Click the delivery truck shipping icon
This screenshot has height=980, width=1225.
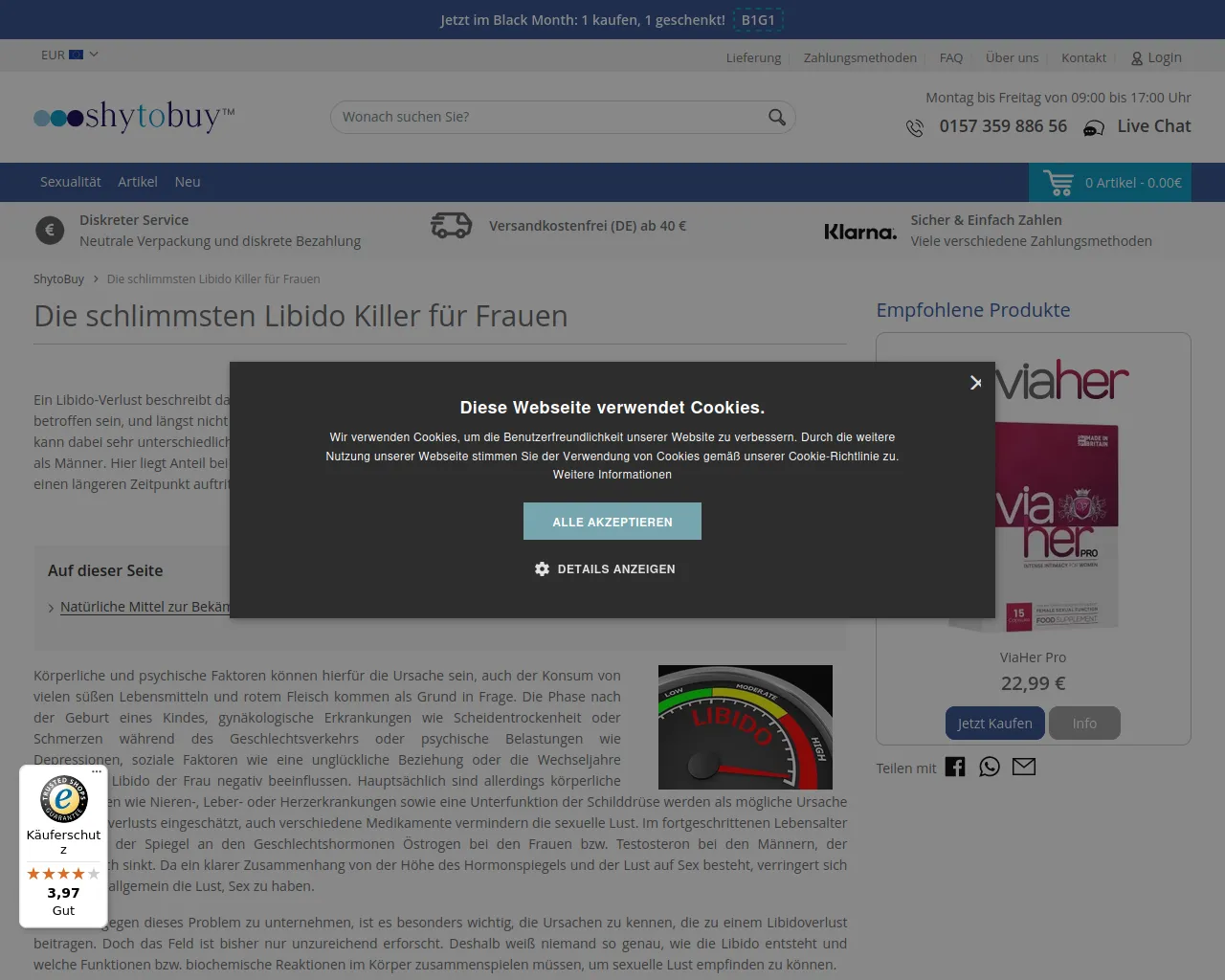(x=451, y=225)
